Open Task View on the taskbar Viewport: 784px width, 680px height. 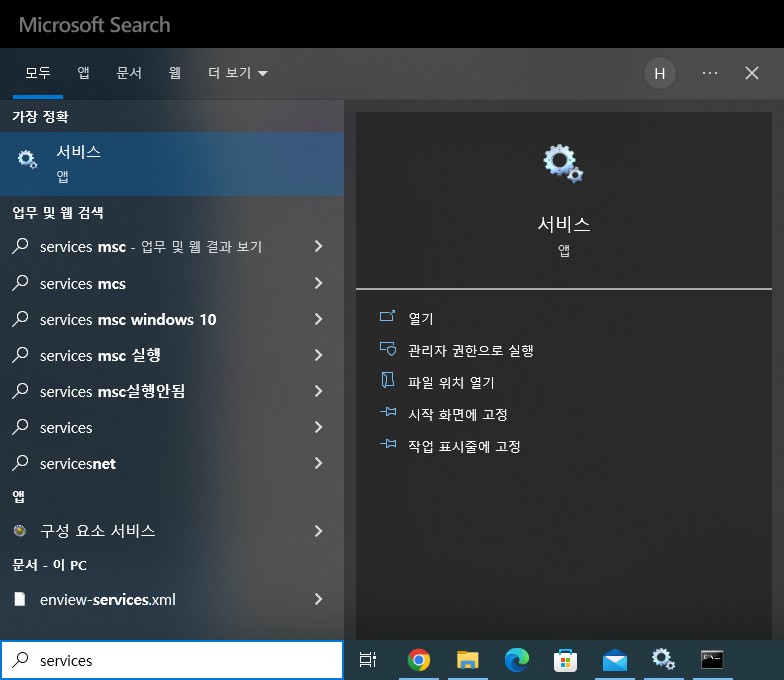coord(368,660)
